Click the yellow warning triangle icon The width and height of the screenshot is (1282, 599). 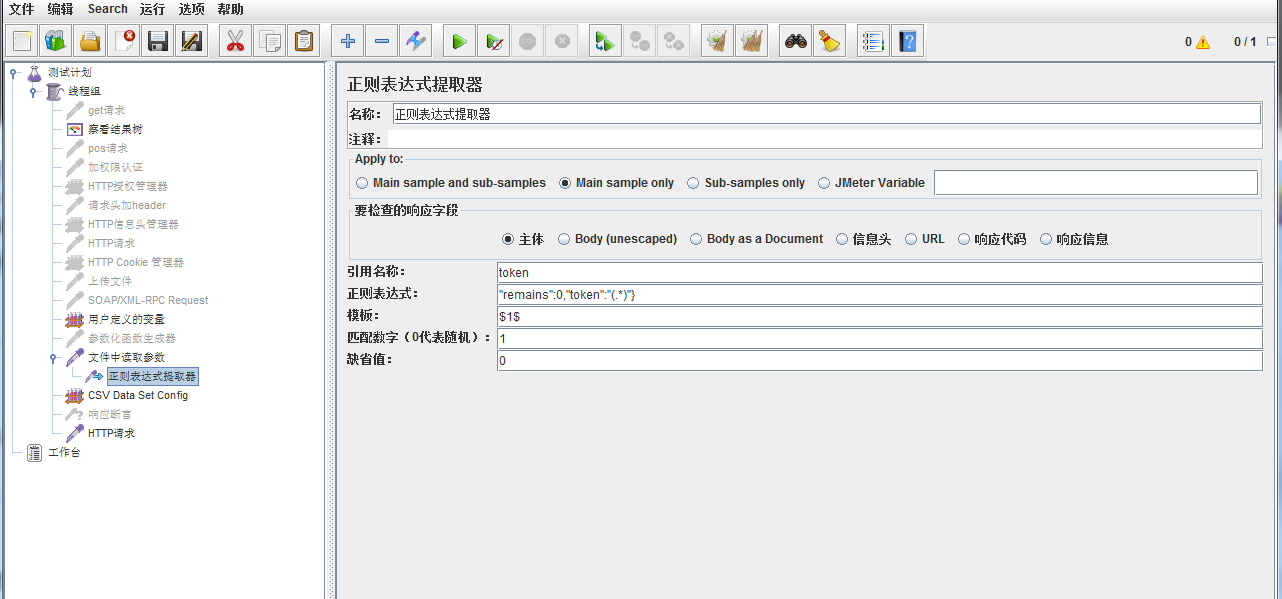(1202, 42)
